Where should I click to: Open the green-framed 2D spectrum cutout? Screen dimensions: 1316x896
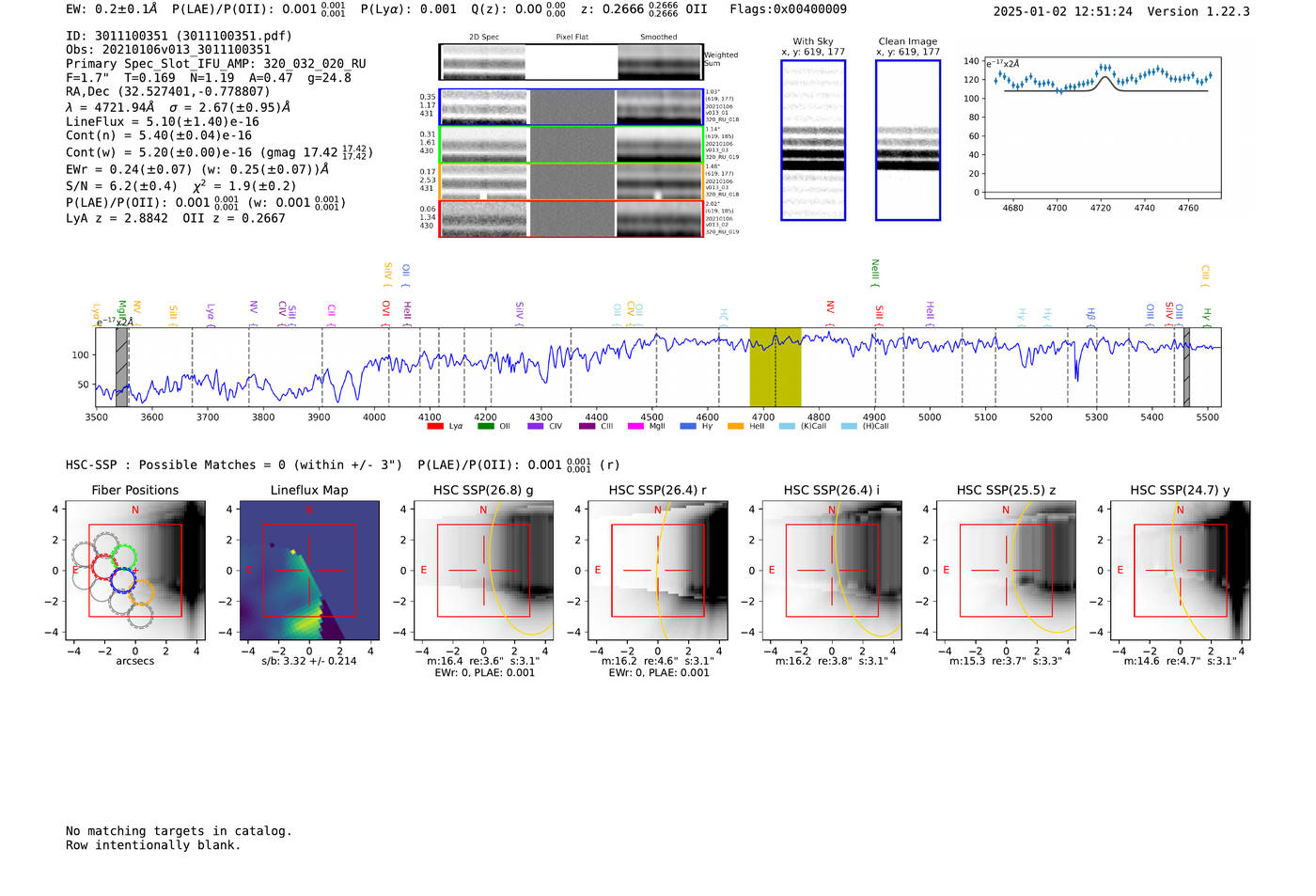pos(572,145)
